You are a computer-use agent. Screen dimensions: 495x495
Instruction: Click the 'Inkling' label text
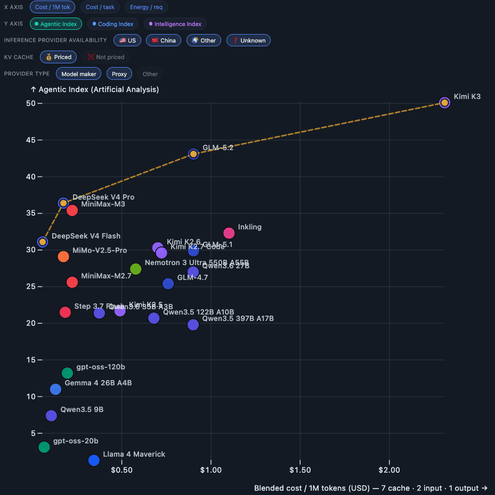(x=250, y=227)
